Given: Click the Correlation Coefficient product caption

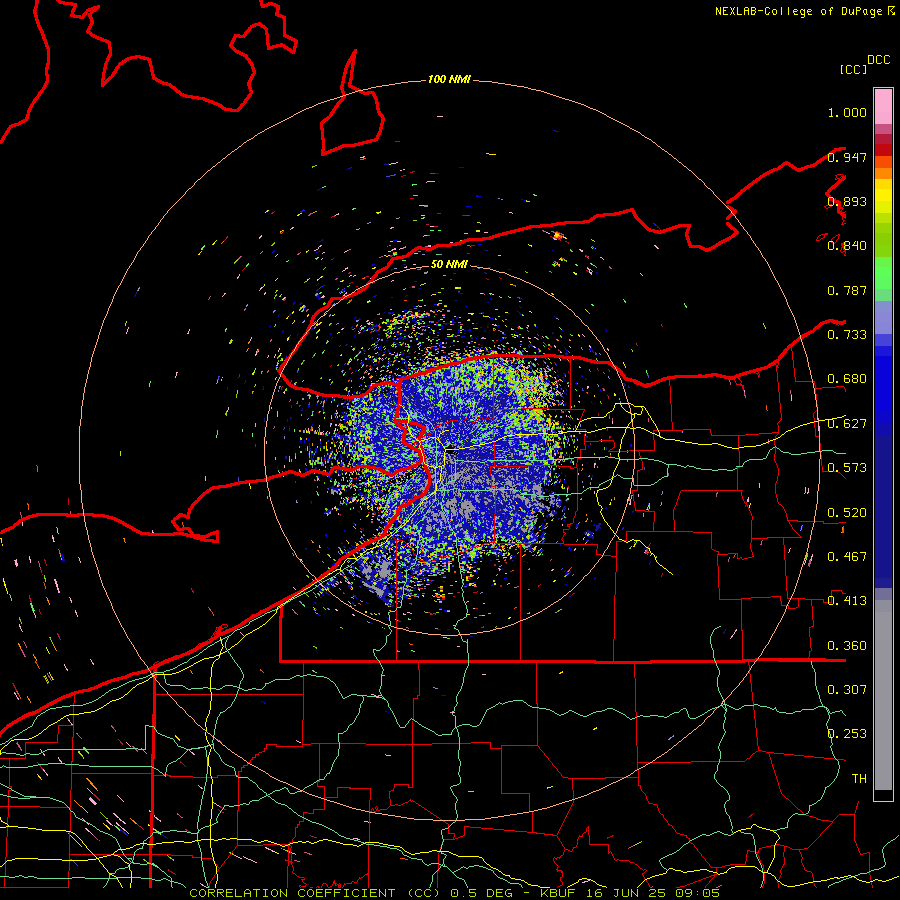Looking at the screenshot, I should pyautogui.click(x=455, y=893).
